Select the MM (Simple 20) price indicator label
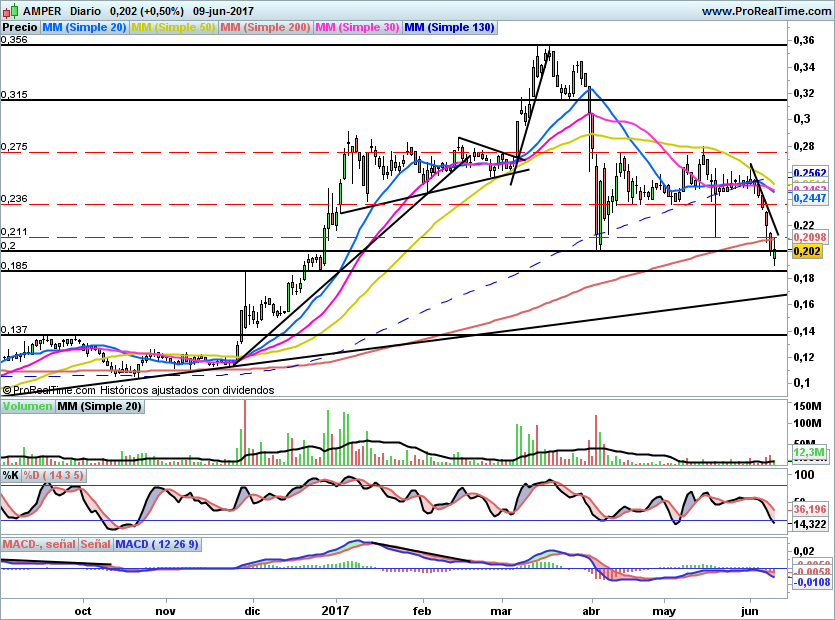 (84, 28)
